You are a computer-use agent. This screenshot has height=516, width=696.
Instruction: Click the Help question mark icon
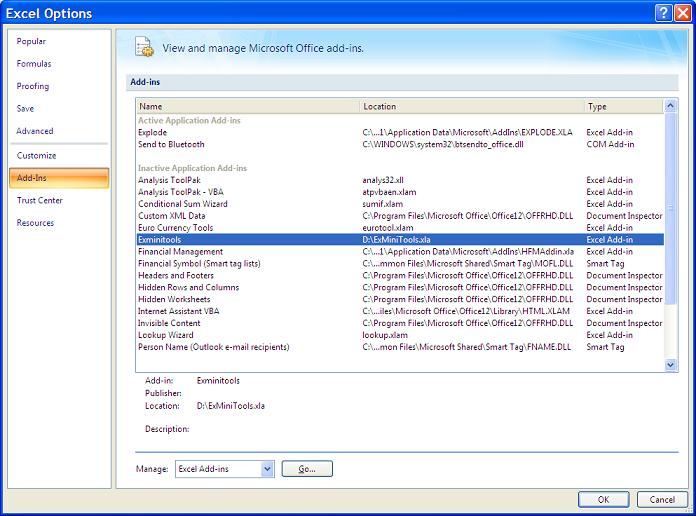pos(663,13)
